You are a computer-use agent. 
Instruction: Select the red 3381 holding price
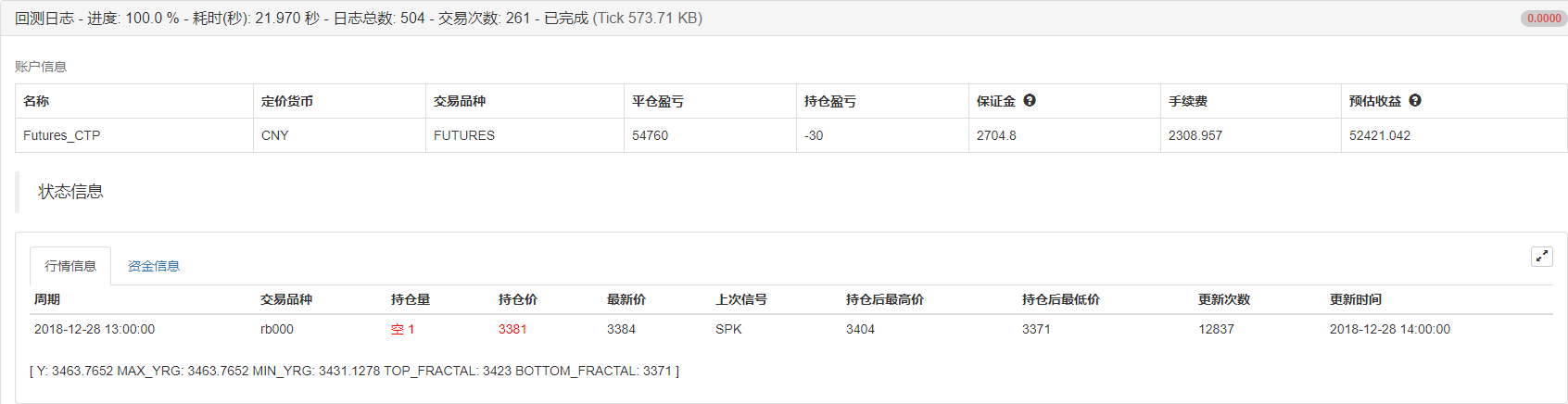point(512,329)
